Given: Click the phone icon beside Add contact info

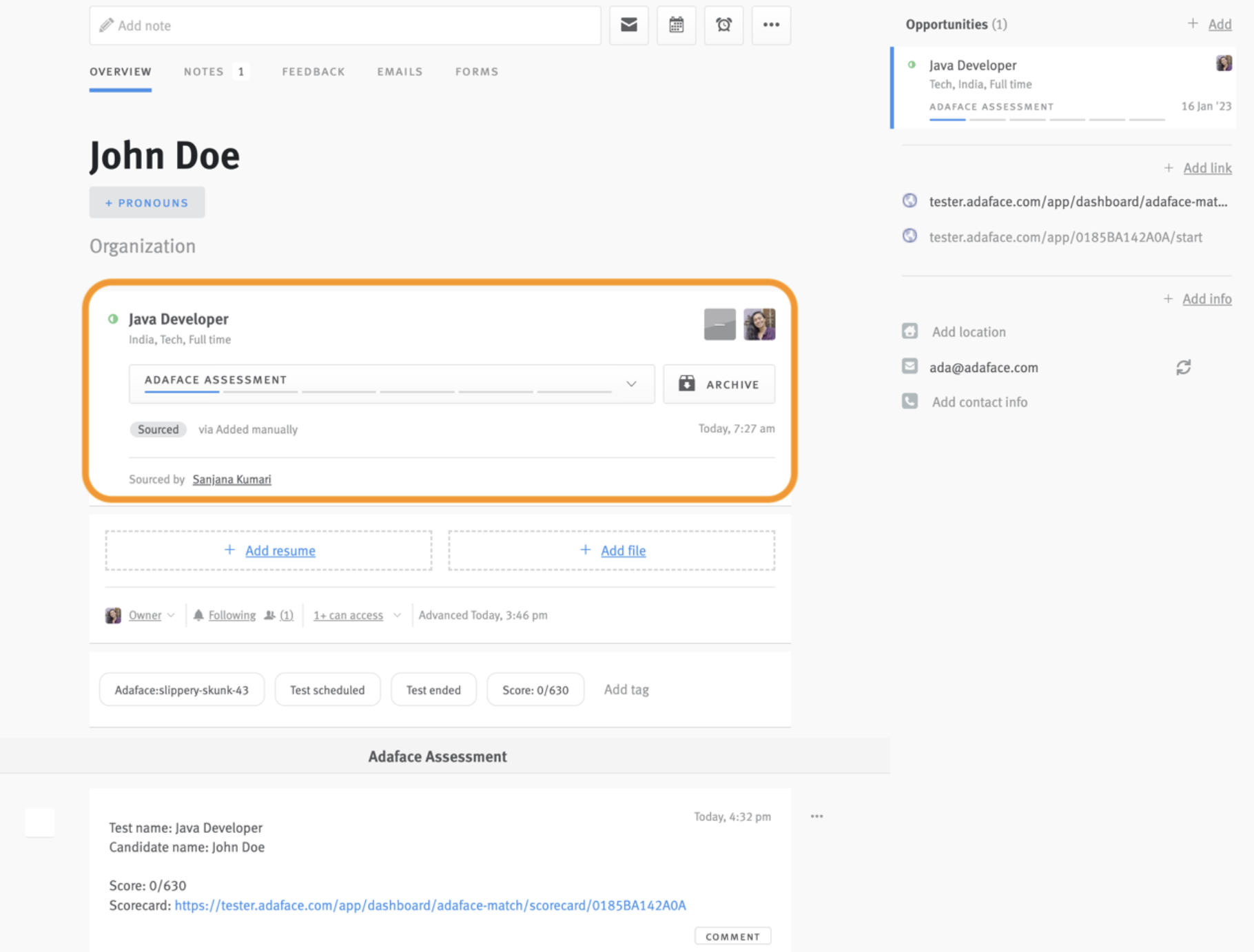Looking at the screenshot, I should [909, 401].
